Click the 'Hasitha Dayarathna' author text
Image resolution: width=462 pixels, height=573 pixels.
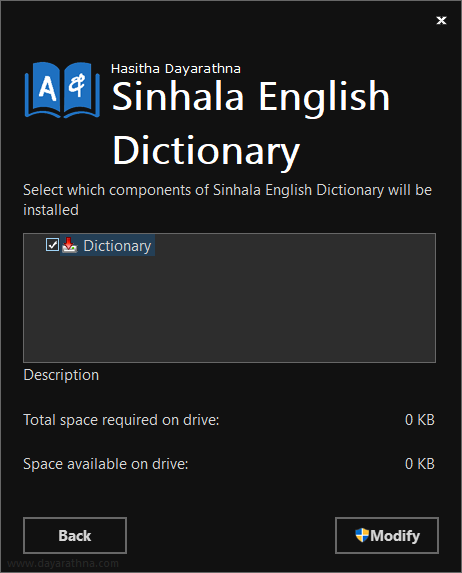coord(176,68)
